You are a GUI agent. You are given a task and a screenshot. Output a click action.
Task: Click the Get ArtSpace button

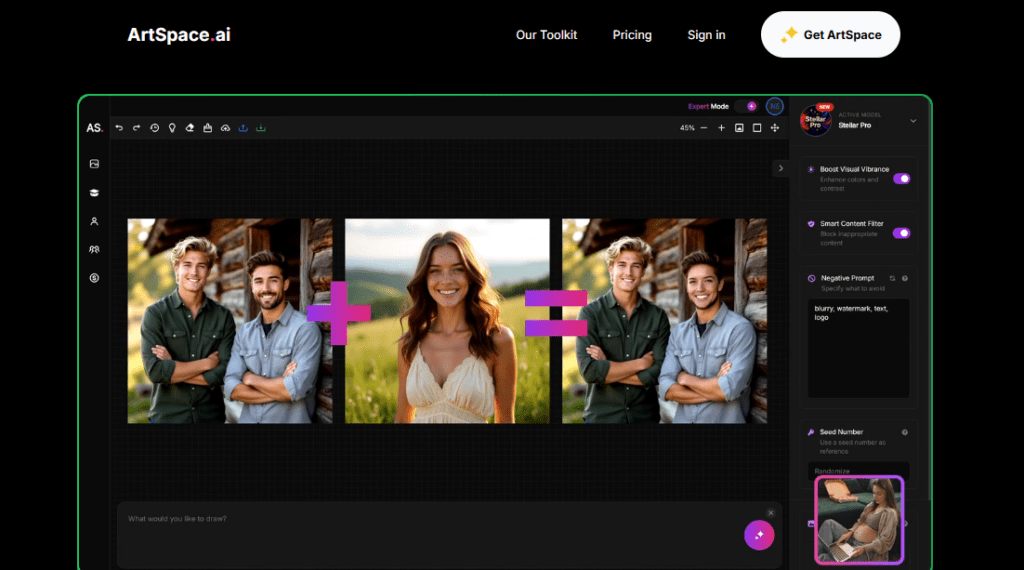pyautogui.click(x=831, y=35)
